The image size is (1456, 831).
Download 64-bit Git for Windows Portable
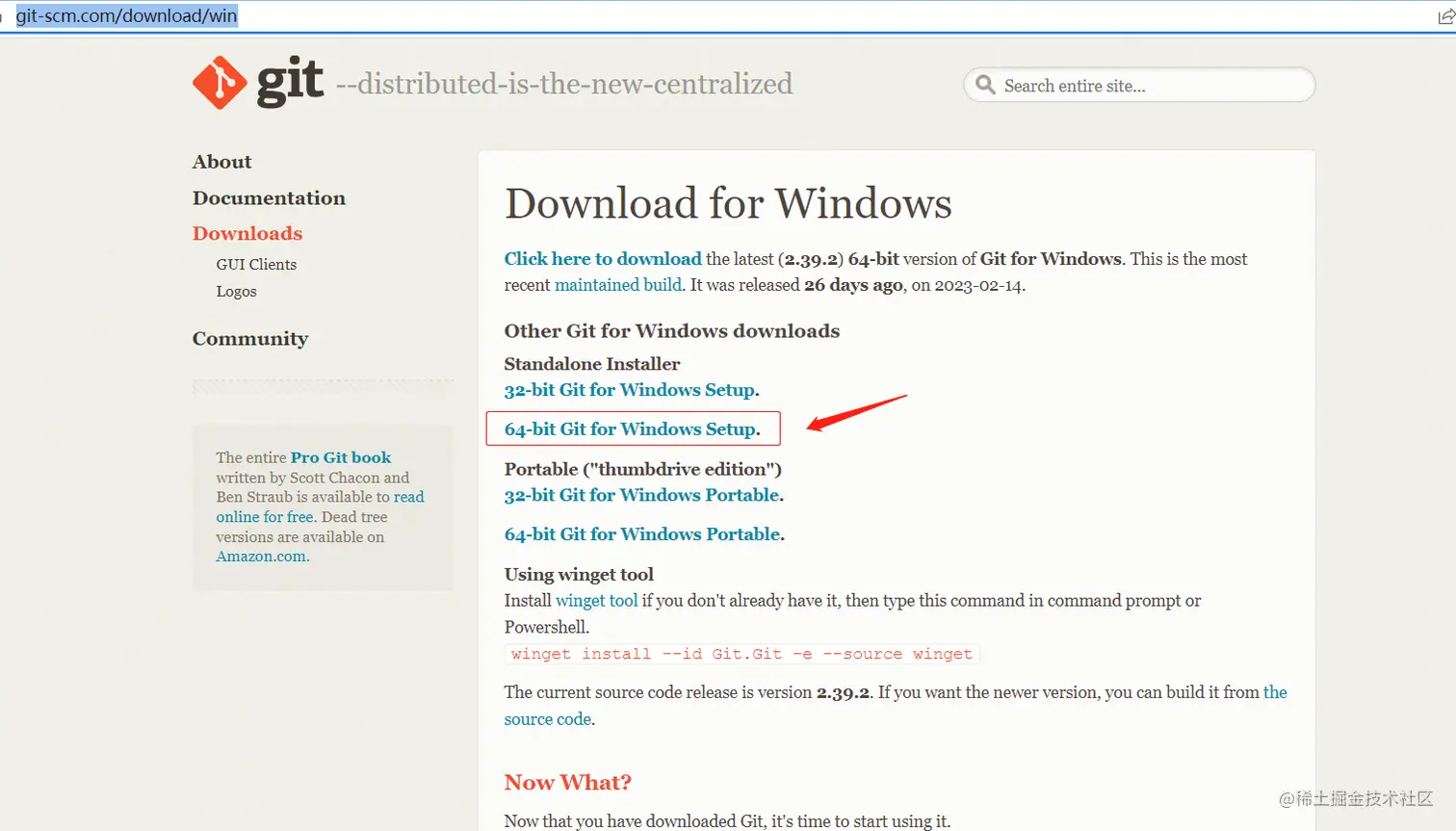644,534
